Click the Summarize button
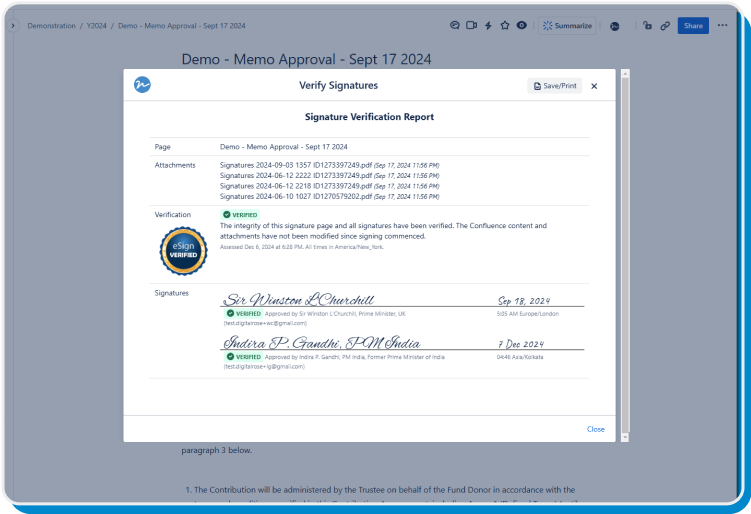The width and height of the screenshot is (751, 514). click(x=567, y=26)
